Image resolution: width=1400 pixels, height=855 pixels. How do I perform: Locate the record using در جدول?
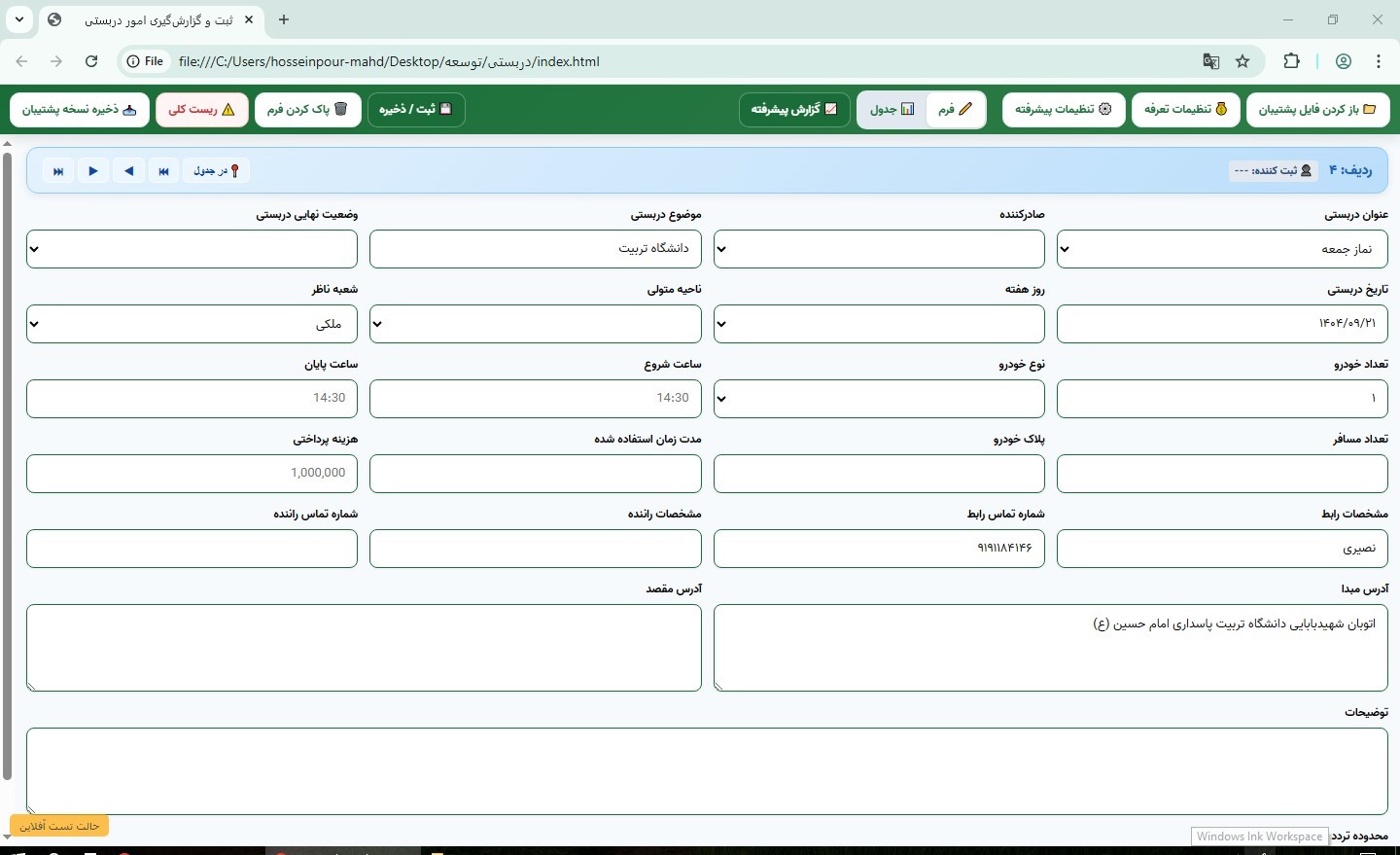216,170
